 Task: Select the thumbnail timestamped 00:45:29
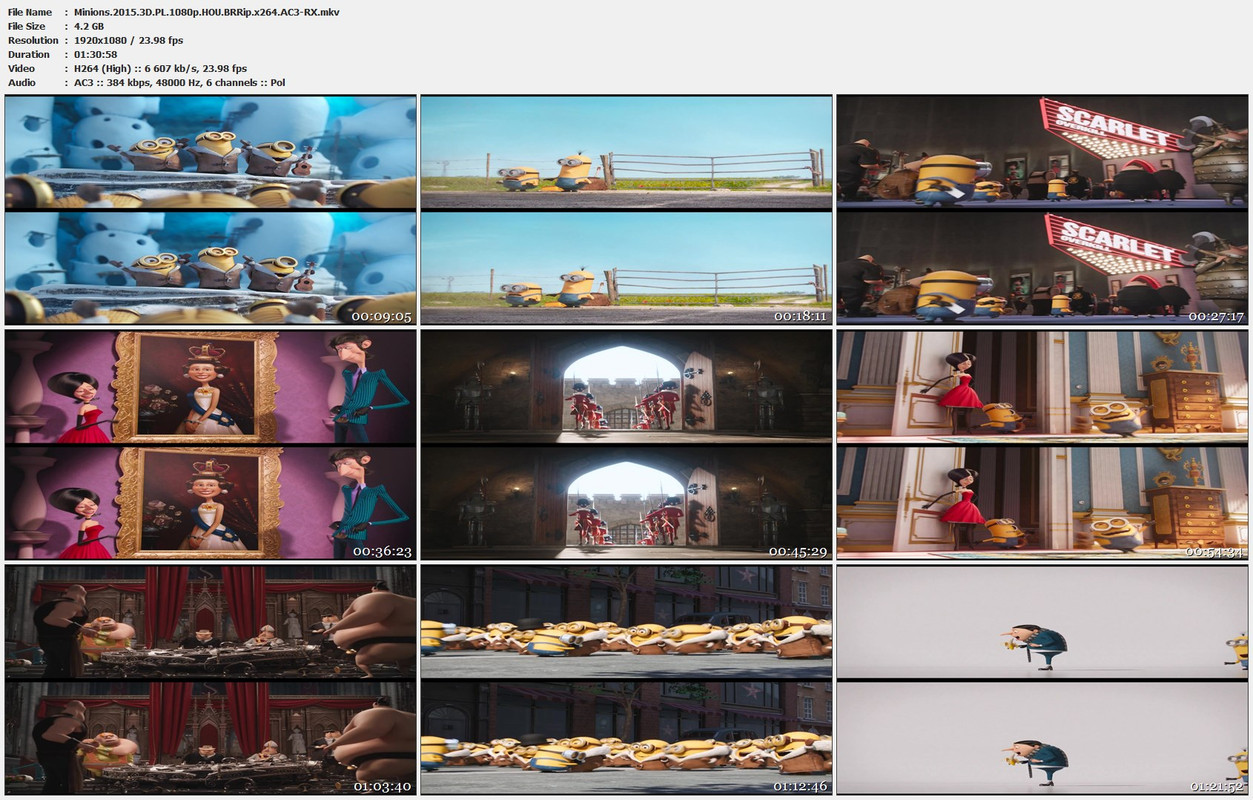click(x=627, y=445)
